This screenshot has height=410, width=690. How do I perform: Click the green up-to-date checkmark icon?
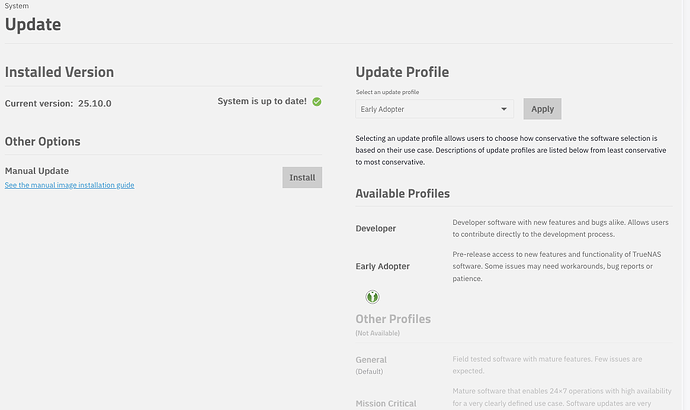(x=316, y=101)
